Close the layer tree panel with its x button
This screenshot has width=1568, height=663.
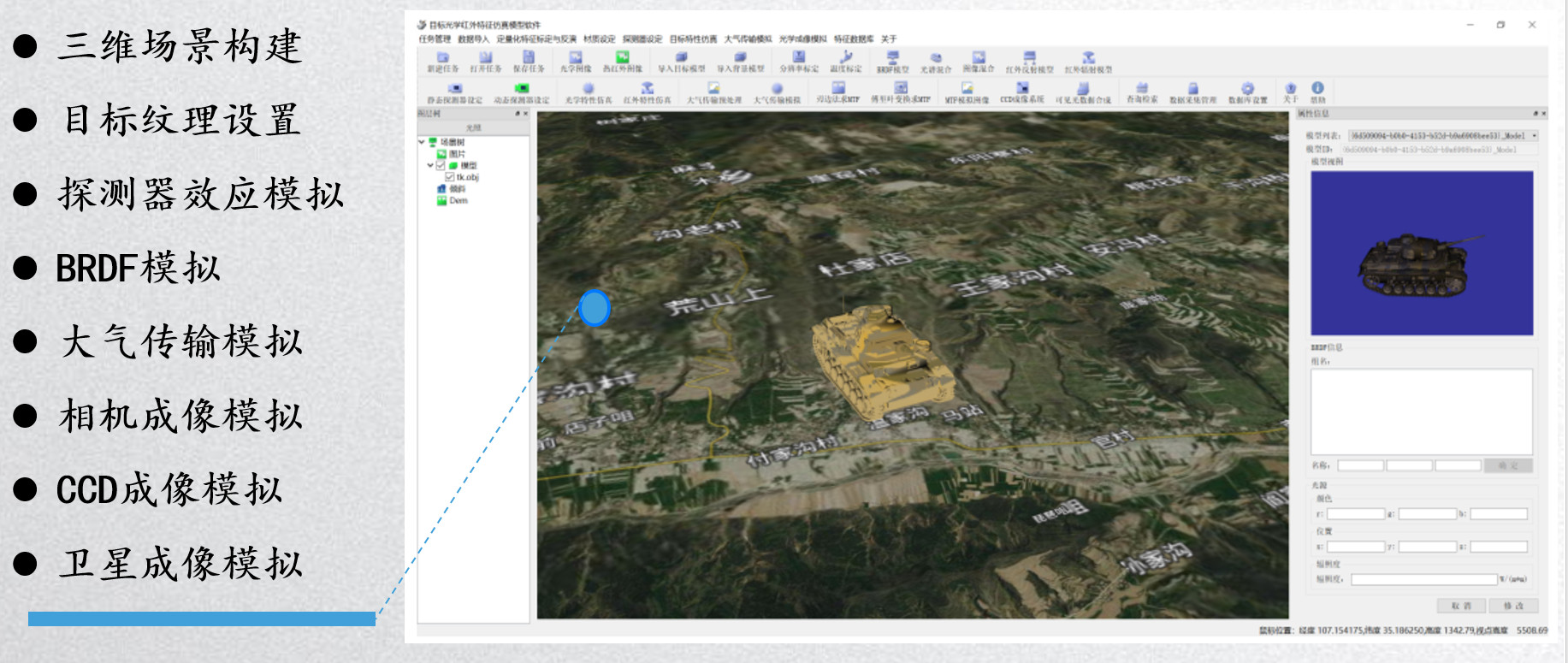click(524, 114)
